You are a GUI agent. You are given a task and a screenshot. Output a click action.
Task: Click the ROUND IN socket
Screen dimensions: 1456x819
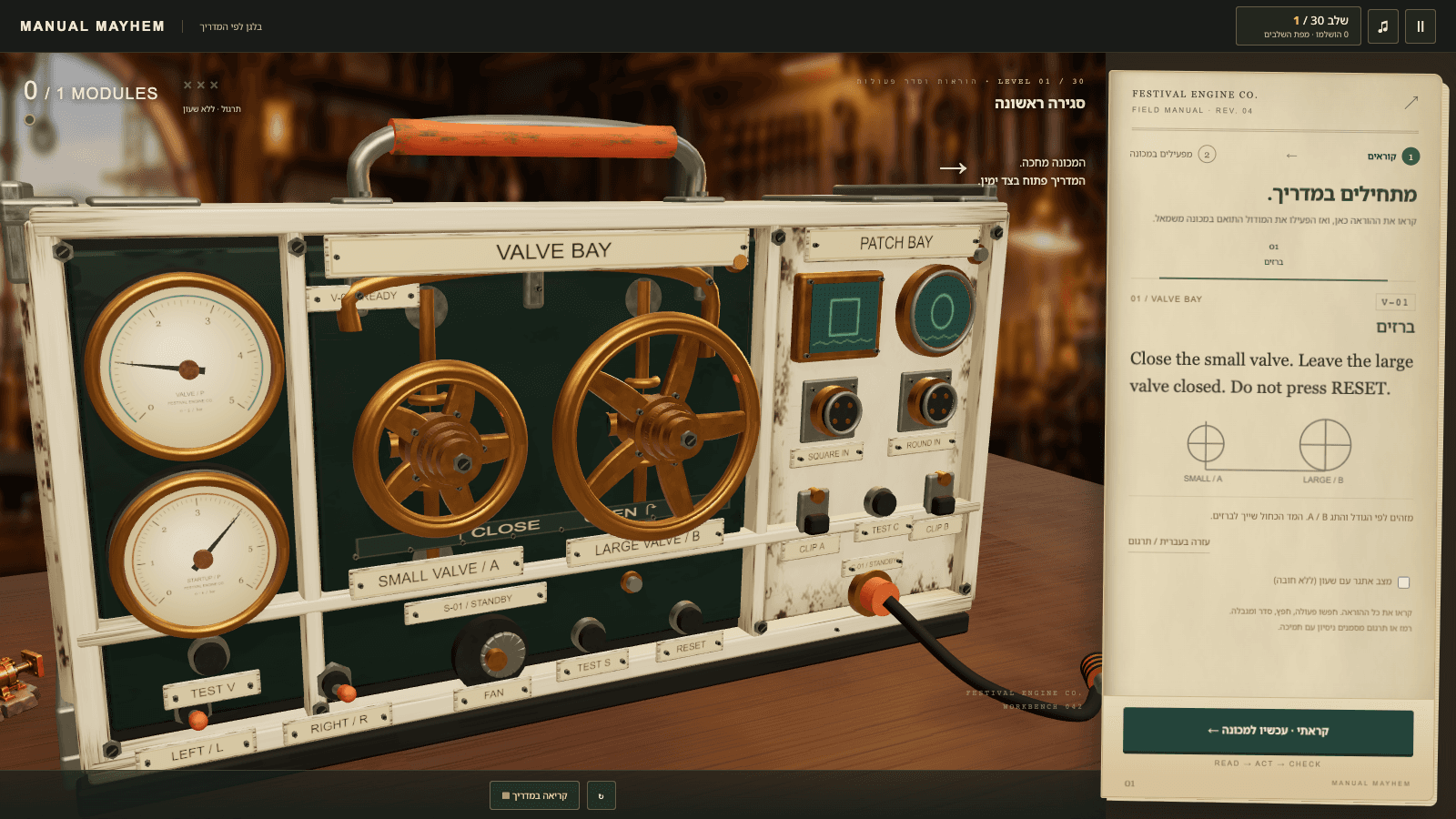[x=929, y=401]
